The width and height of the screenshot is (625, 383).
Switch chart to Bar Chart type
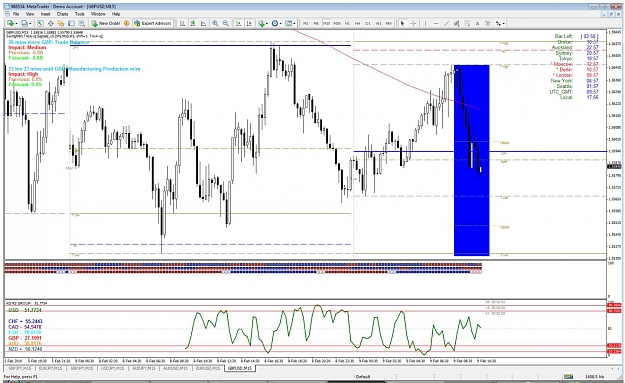[182, 23]
